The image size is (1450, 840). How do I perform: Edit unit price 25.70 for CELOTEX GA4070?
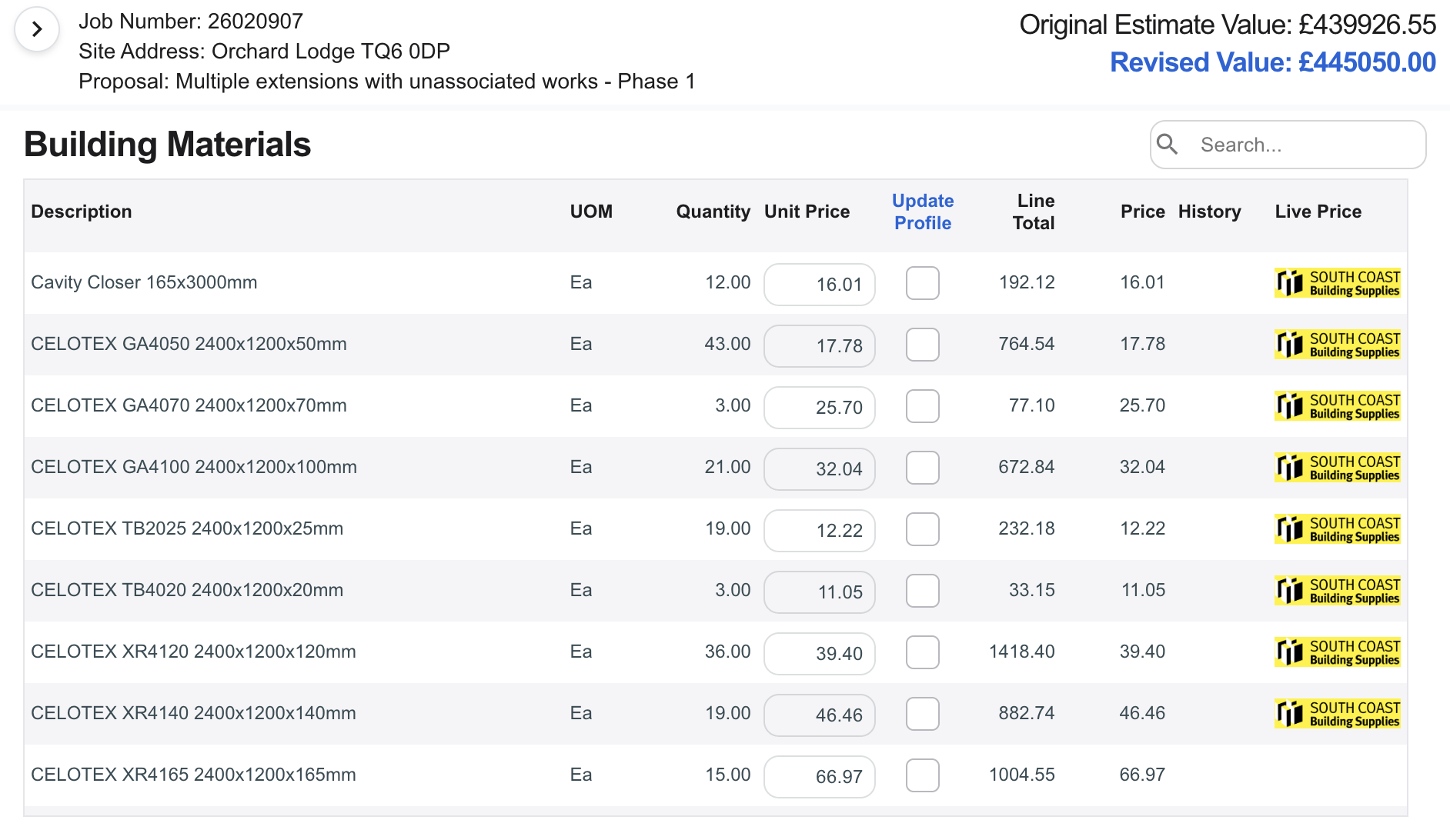click(820, 408)
